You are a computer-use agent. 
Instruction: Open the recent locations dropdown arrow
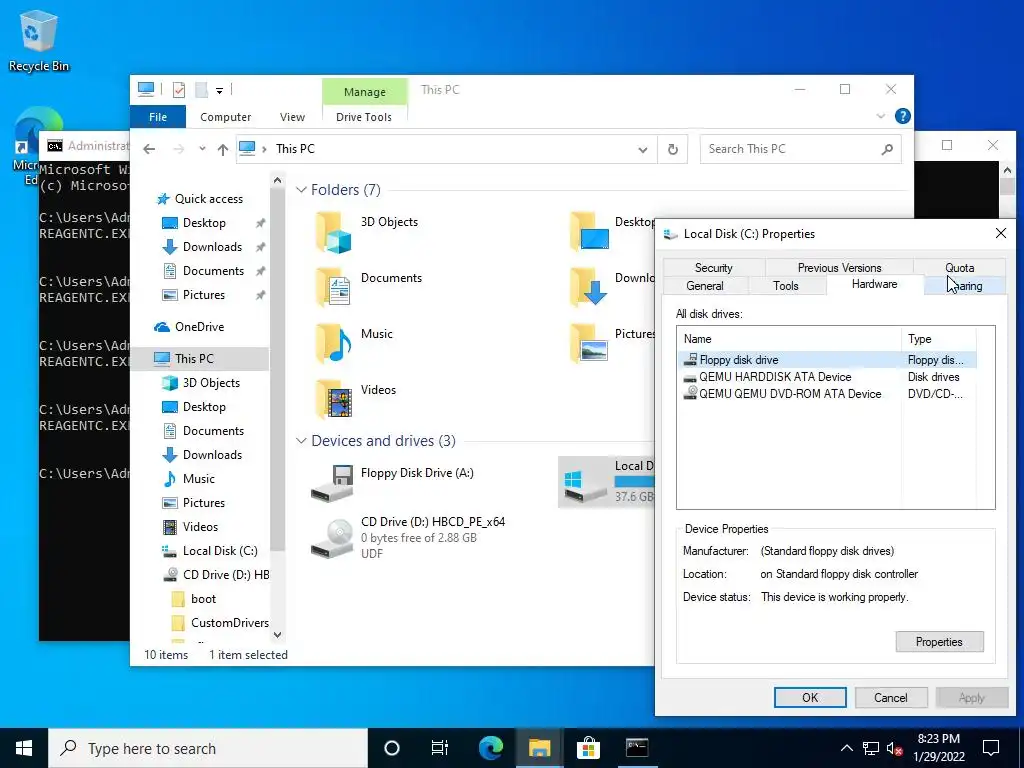click(202, 149)
